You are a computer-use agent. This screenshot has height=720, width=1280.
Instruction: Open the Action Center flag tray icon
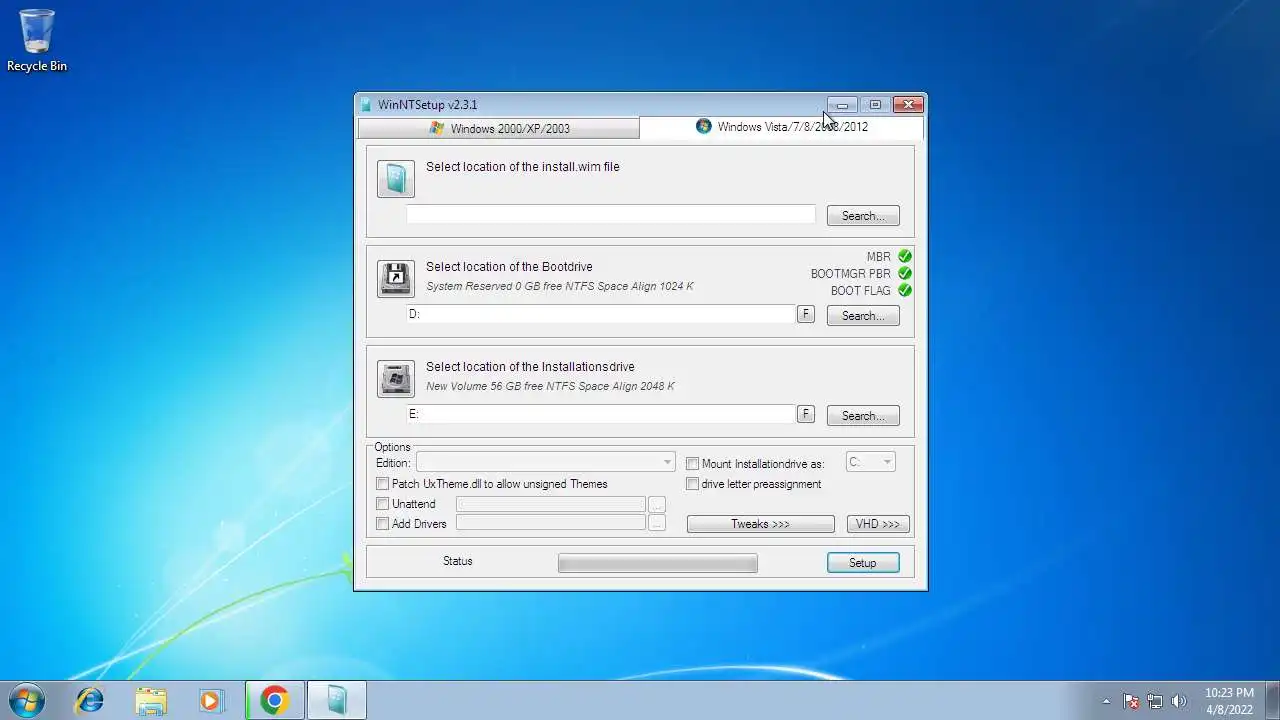click(1131, 701)
